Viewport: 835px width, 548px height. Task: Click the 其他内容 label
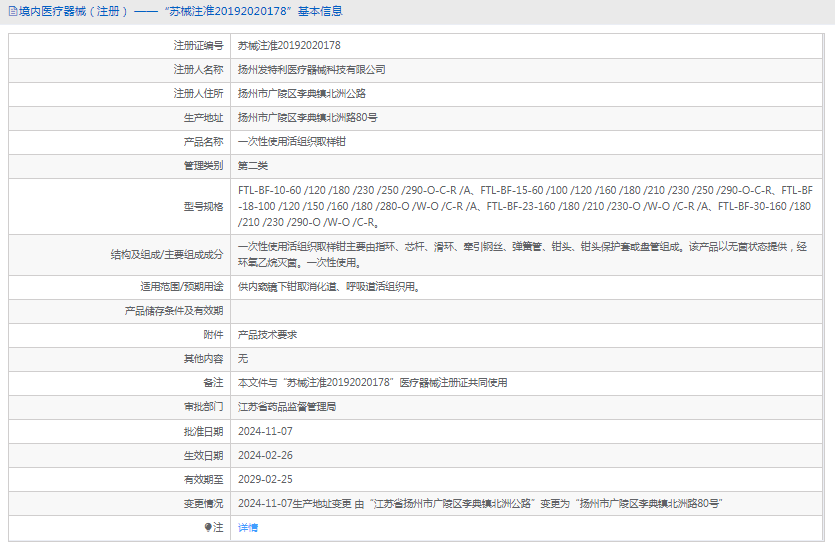[203, 359]
